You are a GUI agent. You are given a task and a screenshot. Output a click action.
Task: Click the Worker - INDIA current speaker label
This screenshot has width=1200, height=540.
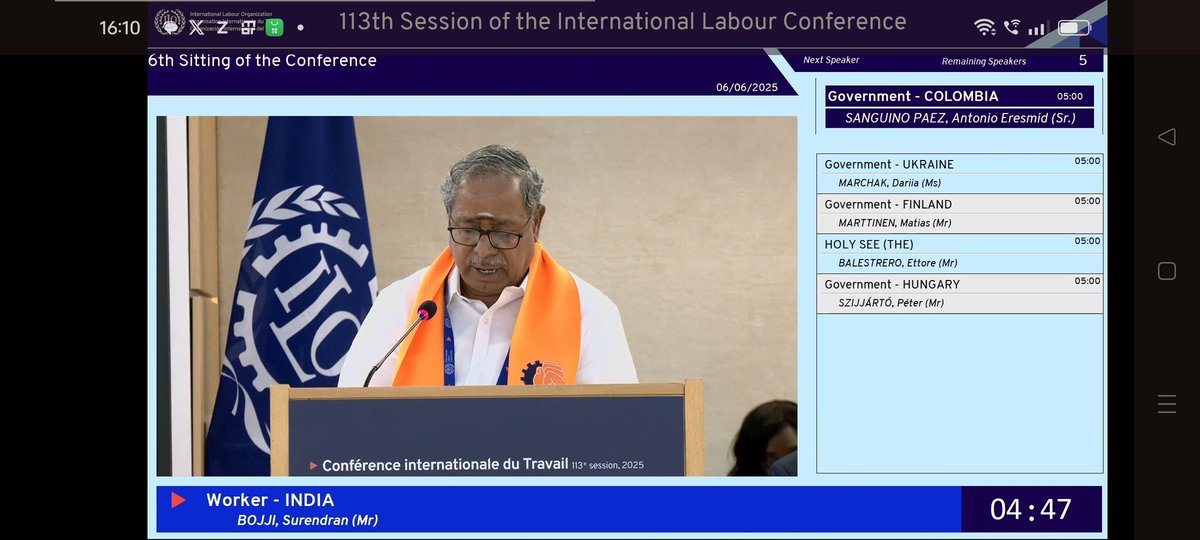click(x=270, y=500)
